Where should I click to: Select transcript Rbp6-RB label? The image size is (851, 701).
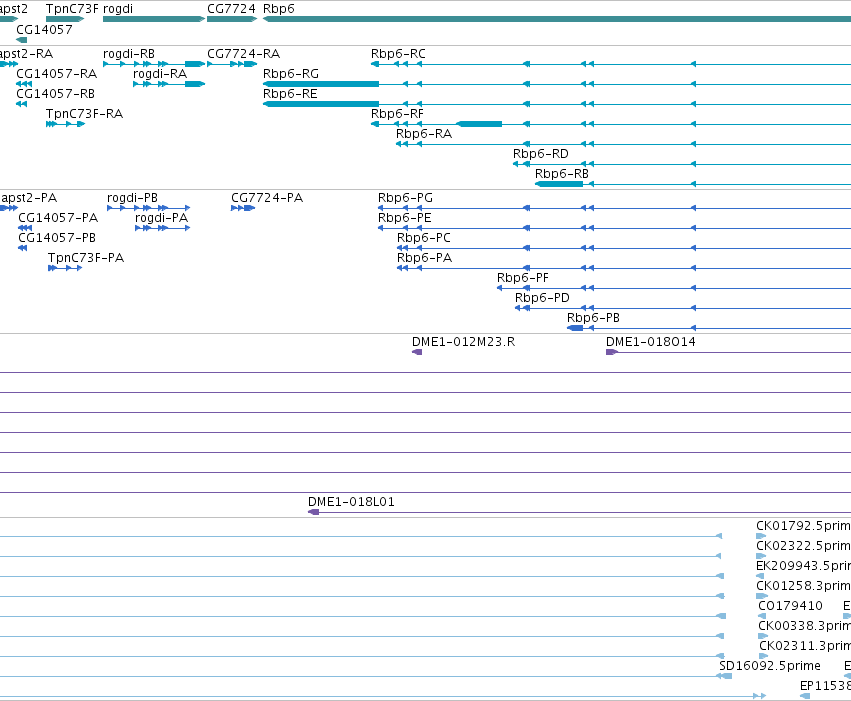pyautogui.click(x=562, y=174)
